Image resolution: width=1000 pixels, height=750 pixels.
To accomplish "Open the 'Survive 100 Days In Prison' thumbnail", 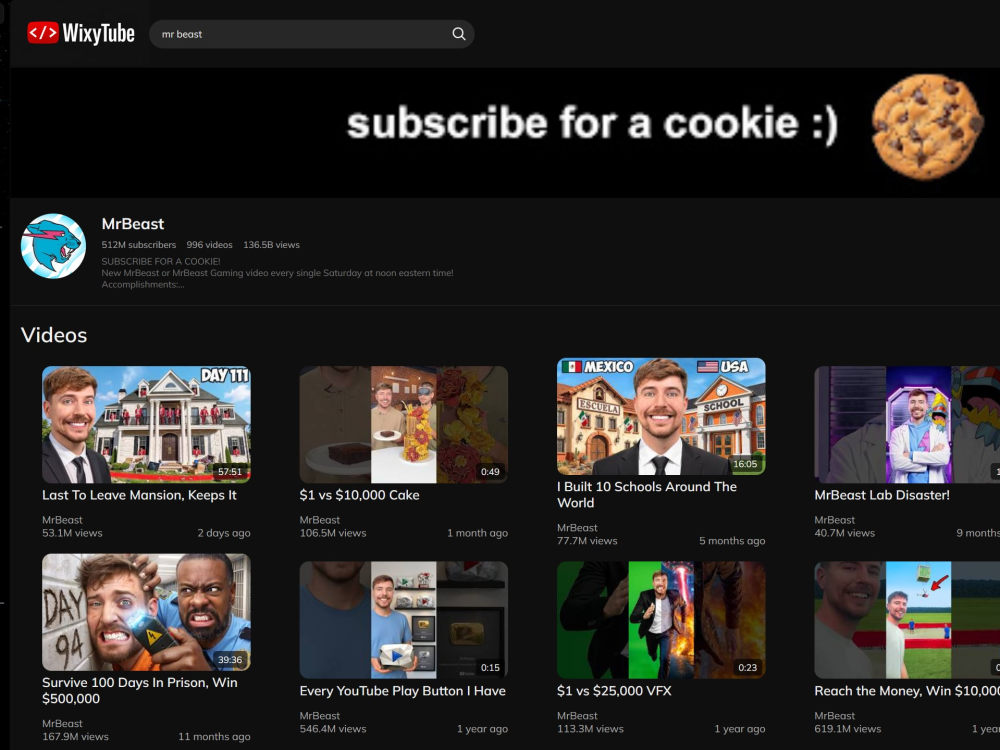I will click(146, 612).
